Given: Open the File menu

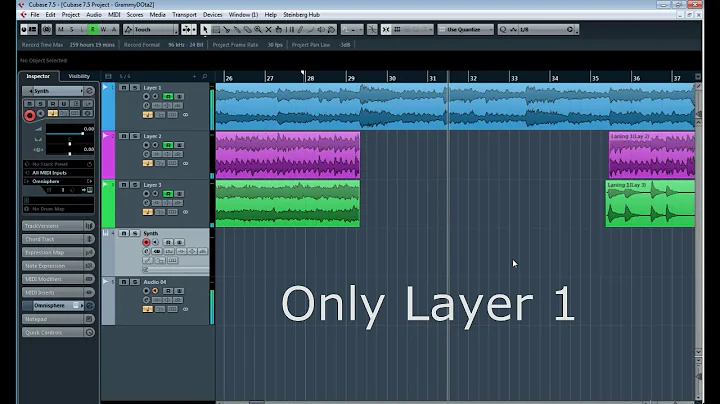Looking at the screenshot, I should (35, 15).
